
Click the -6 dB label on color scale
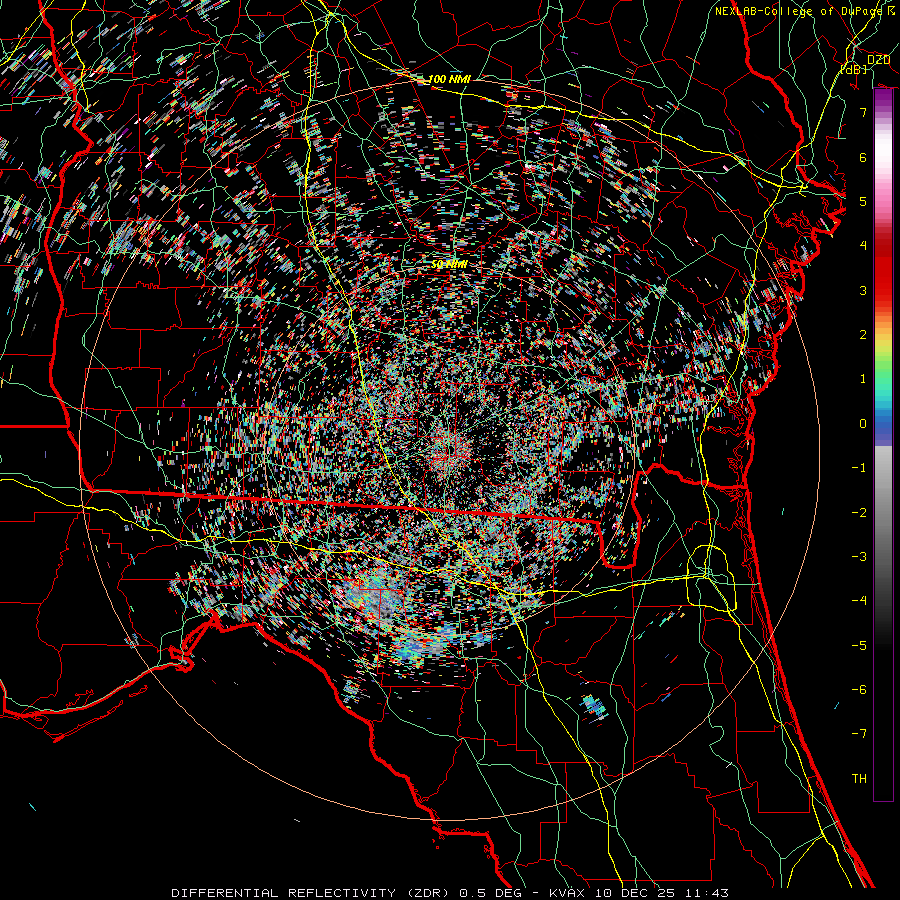tap(859, 690)
